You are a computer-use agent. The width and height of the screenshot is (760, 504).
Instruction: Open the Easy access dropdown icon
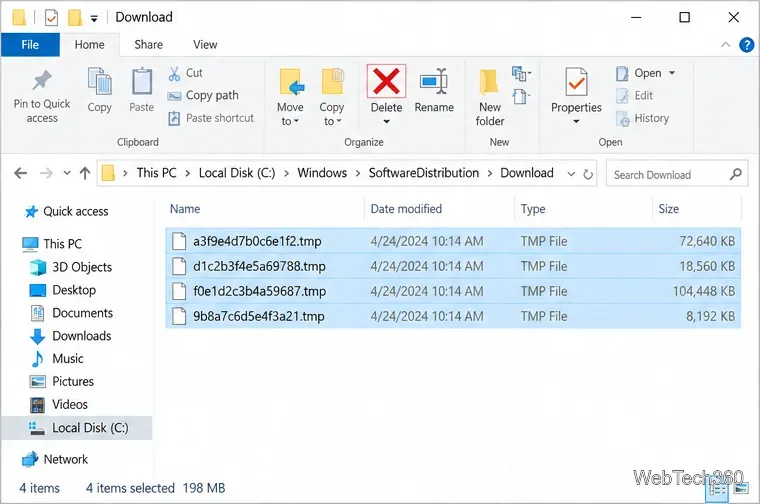(x=521, y=96)
